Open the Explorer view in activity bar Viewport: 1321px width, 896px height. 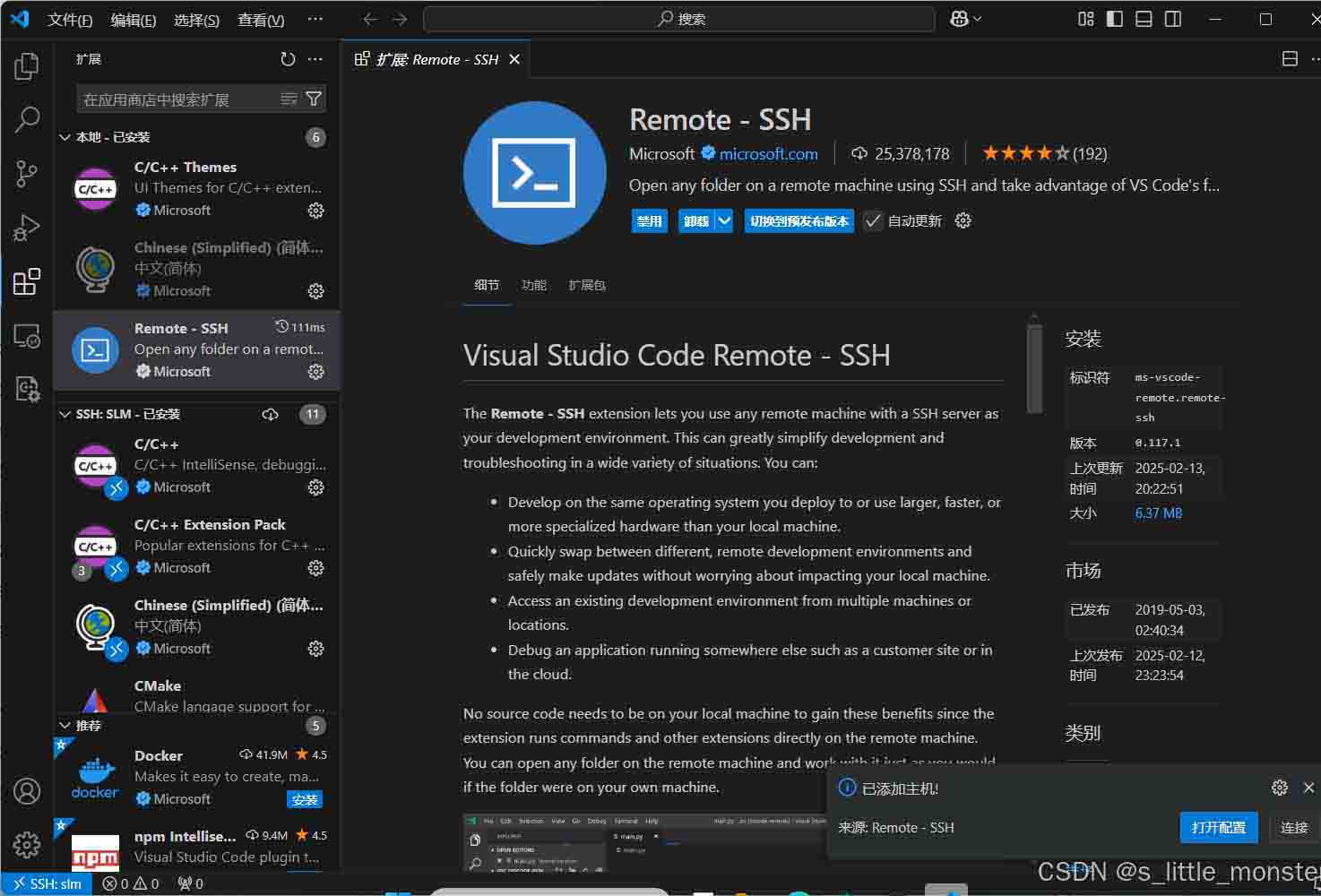[x=27, y=66]
